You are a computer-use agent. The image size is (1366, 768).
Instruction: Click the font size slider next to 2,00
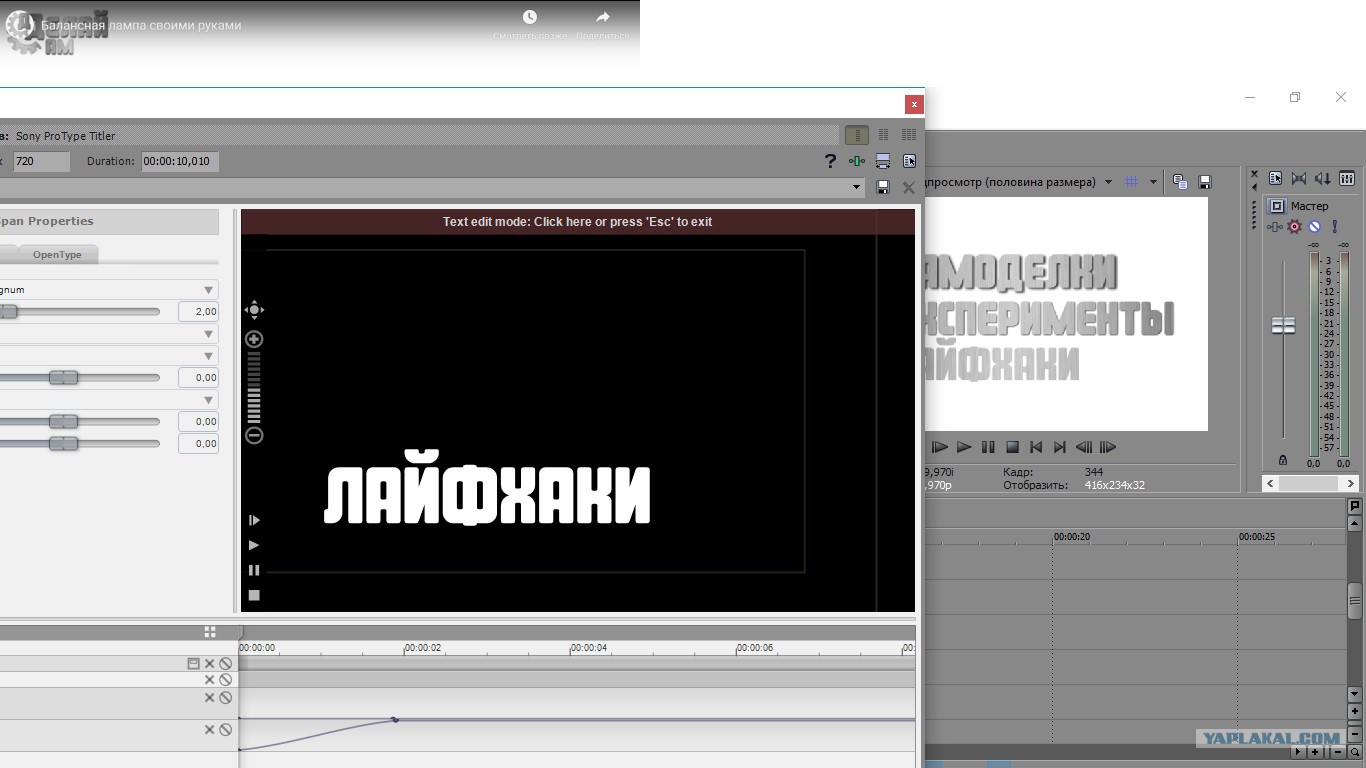[x=80, y=312]
